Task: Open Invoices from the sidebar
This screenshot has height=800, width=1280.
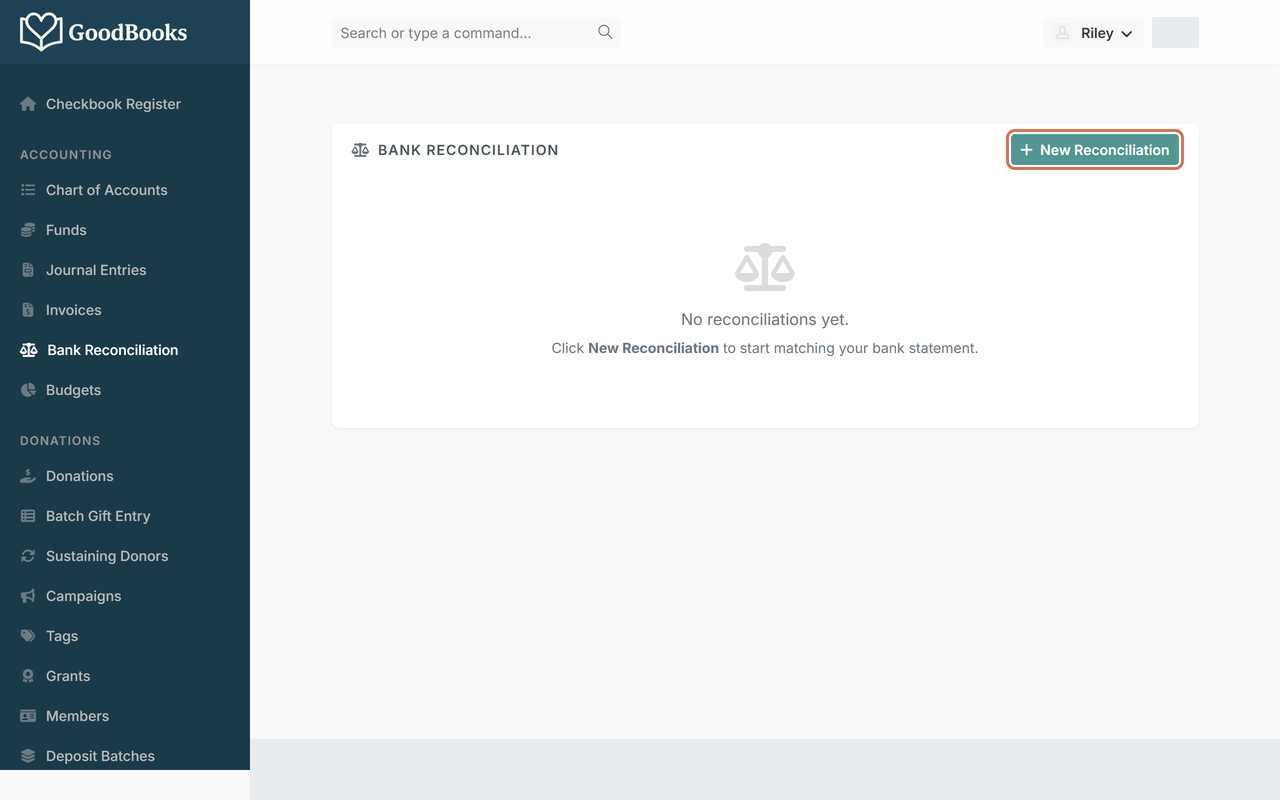Action: [74, 310]
